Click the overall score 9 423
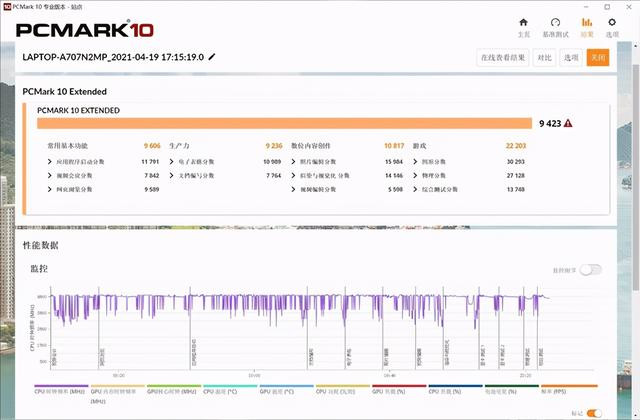The height and width of the screenshot is (420, 640). [550, 123]
